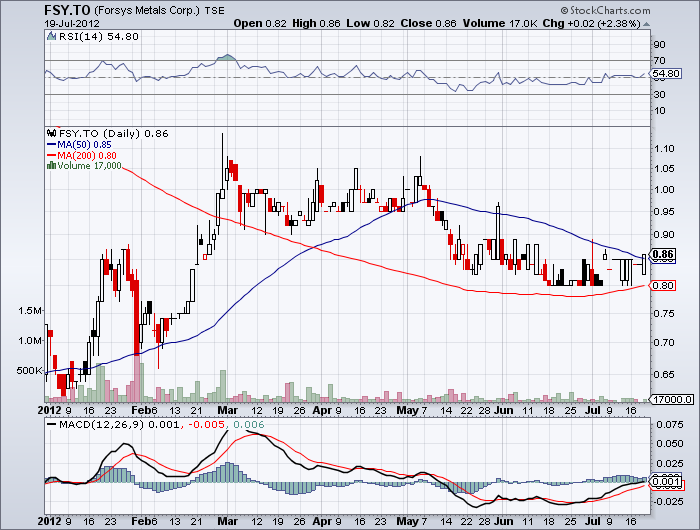
Task: Click the MACD(12,26,9) 0.001 legend label
Action: [120, 424]
